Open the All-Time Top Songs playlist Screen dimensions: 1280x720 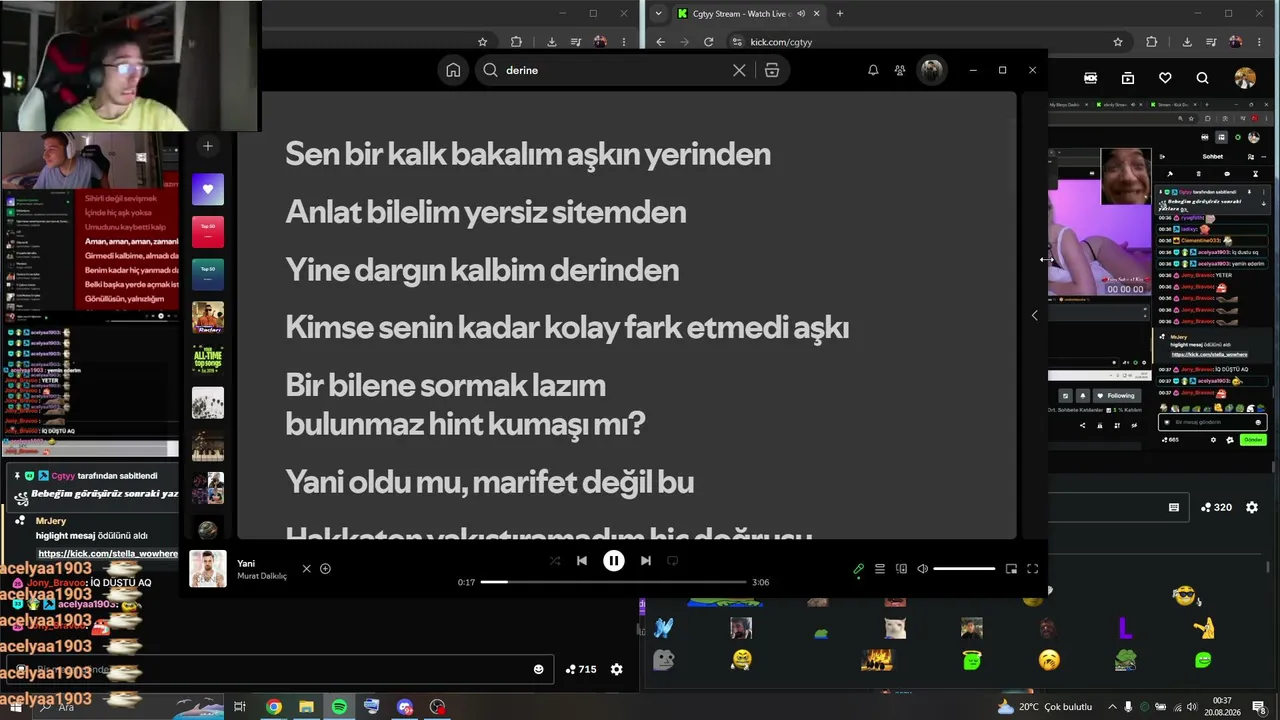pyautogui.click(x=208, y=360)
